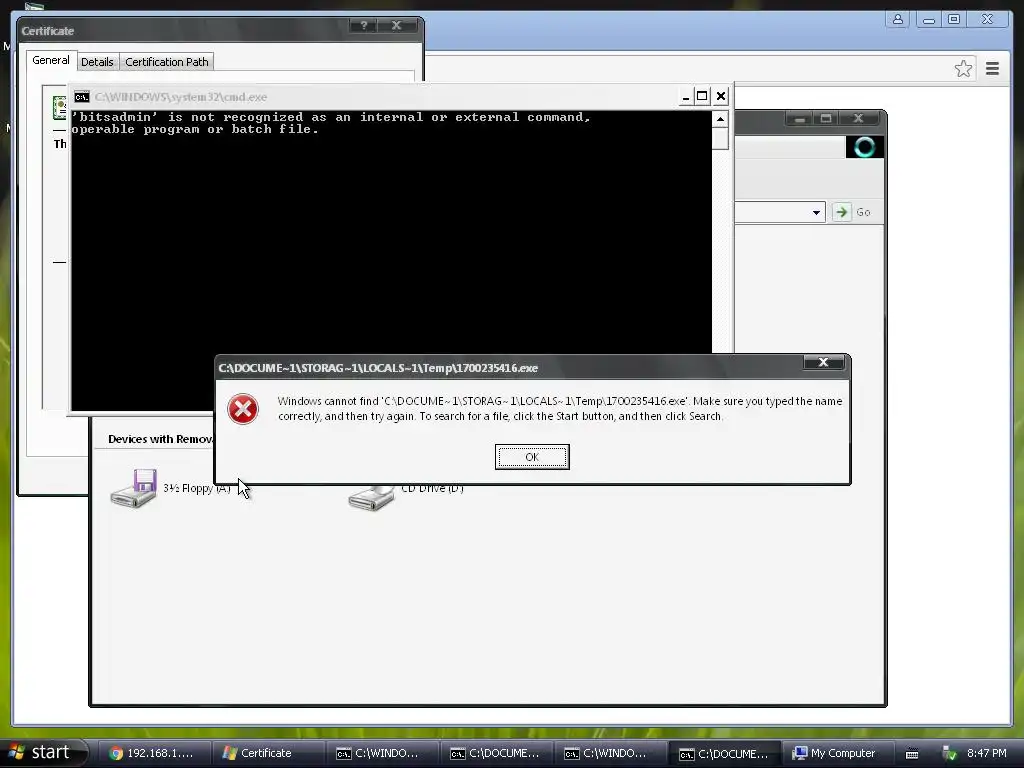
Task: Open address bar dropdown in My Computer
Action: 816,212
